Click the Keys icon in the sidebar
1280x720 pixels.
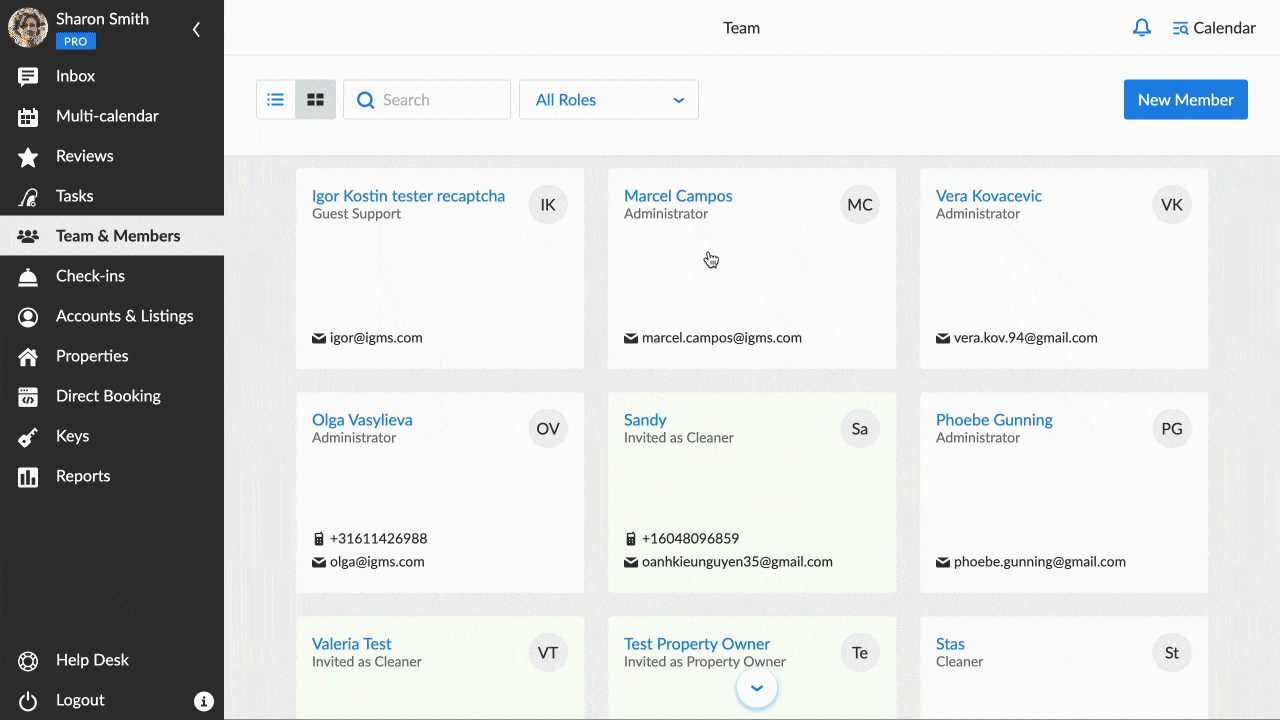coord(28,436)
